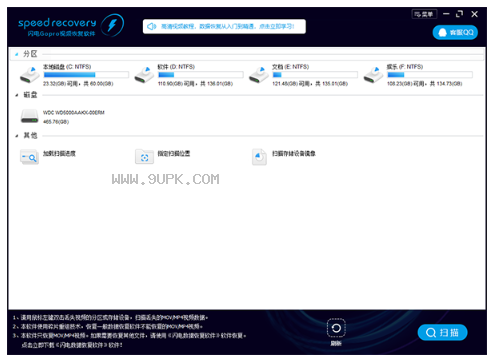Click the refresh (刷新) circular arrow icon
The width and height of the screenshot is (497, 364).
click(x=336, y=328)
